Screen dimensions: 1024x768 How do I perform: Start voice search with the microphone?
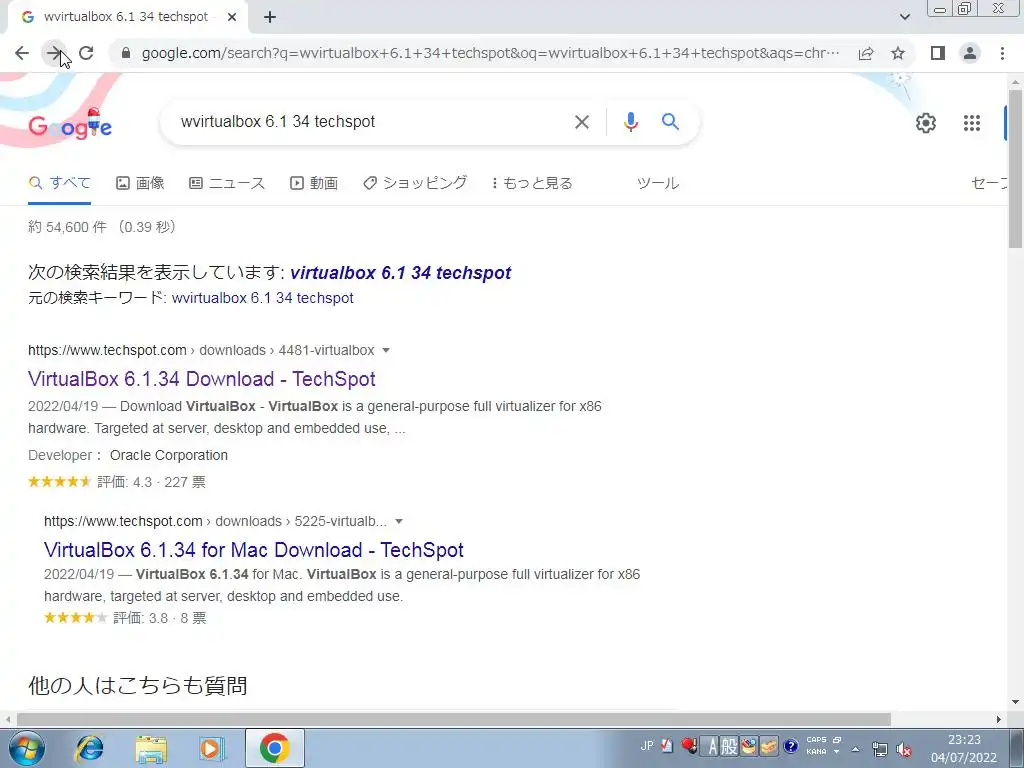point(630,121)
